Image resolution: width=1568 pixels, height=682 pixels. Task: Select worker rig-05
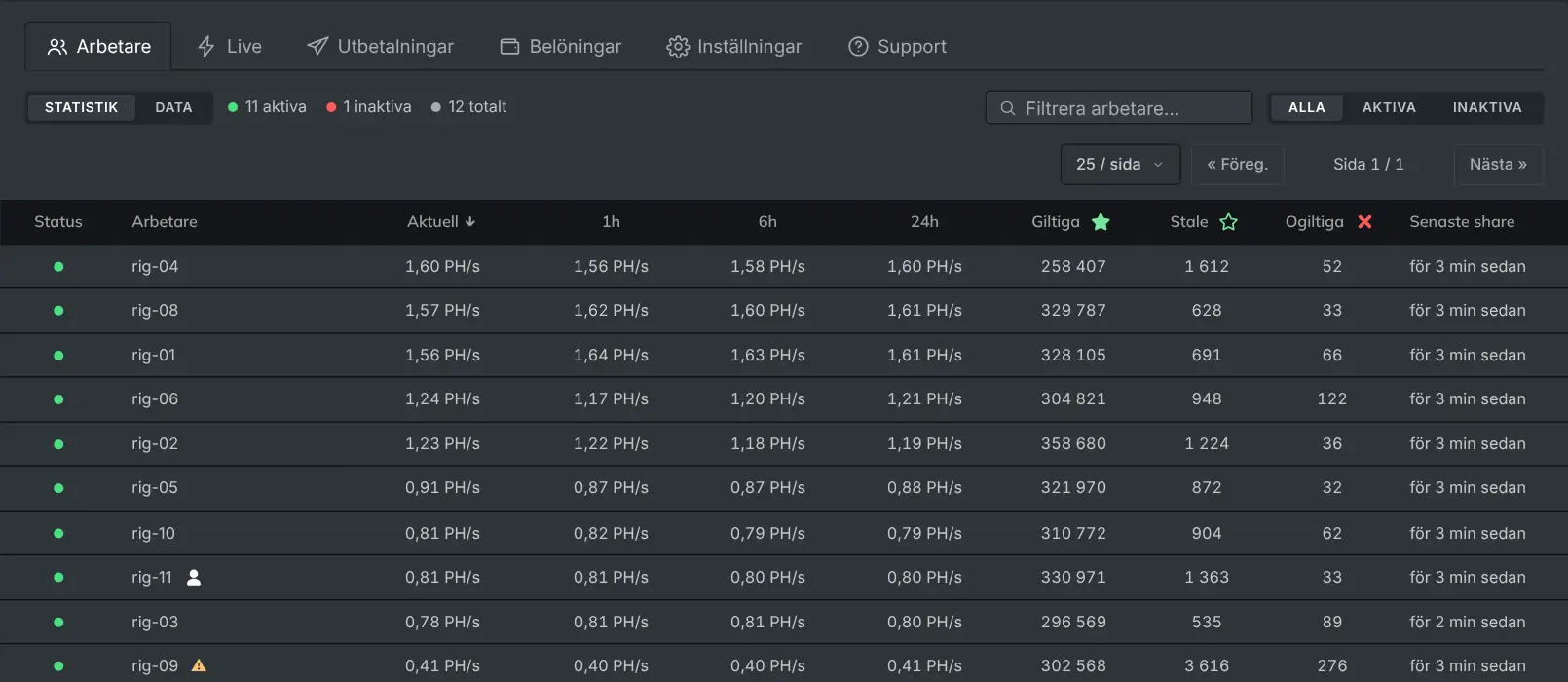point(155,487)
